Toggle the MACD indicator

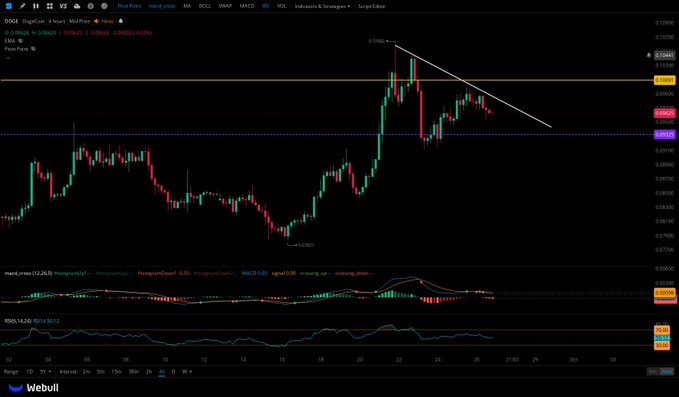[247, 6]
